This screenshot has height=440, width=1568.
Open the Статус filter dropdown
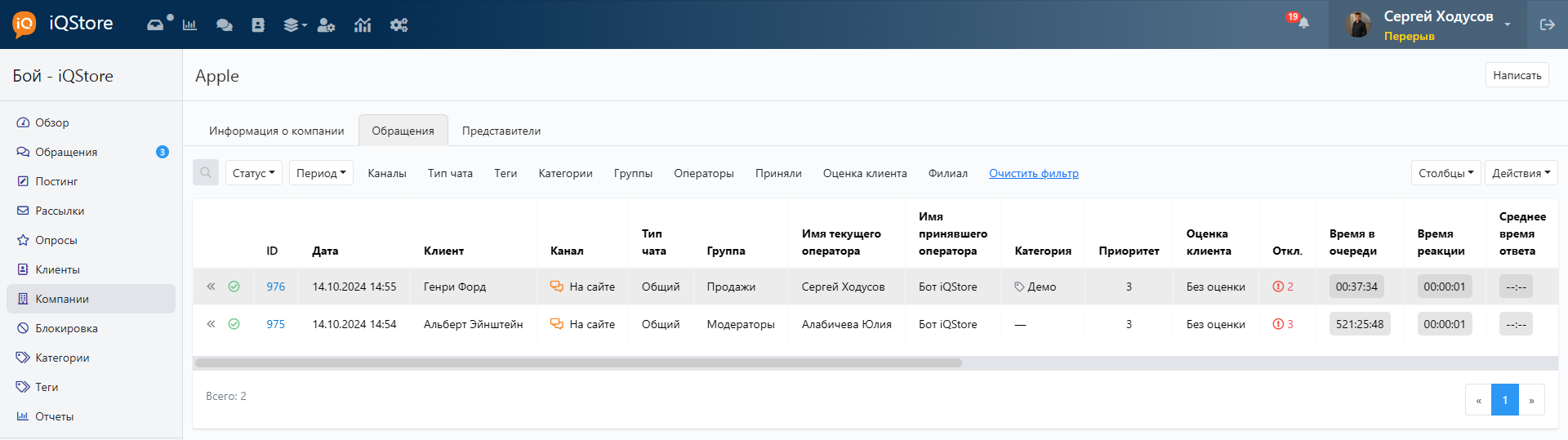point(254,172)
